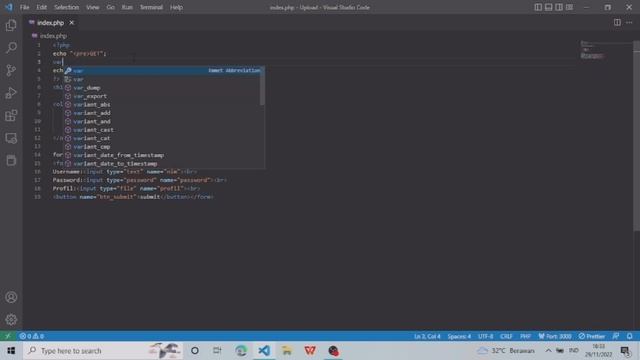Open the View menu
The height and width of the screenshot is (360, 640).
click(93, 7)
